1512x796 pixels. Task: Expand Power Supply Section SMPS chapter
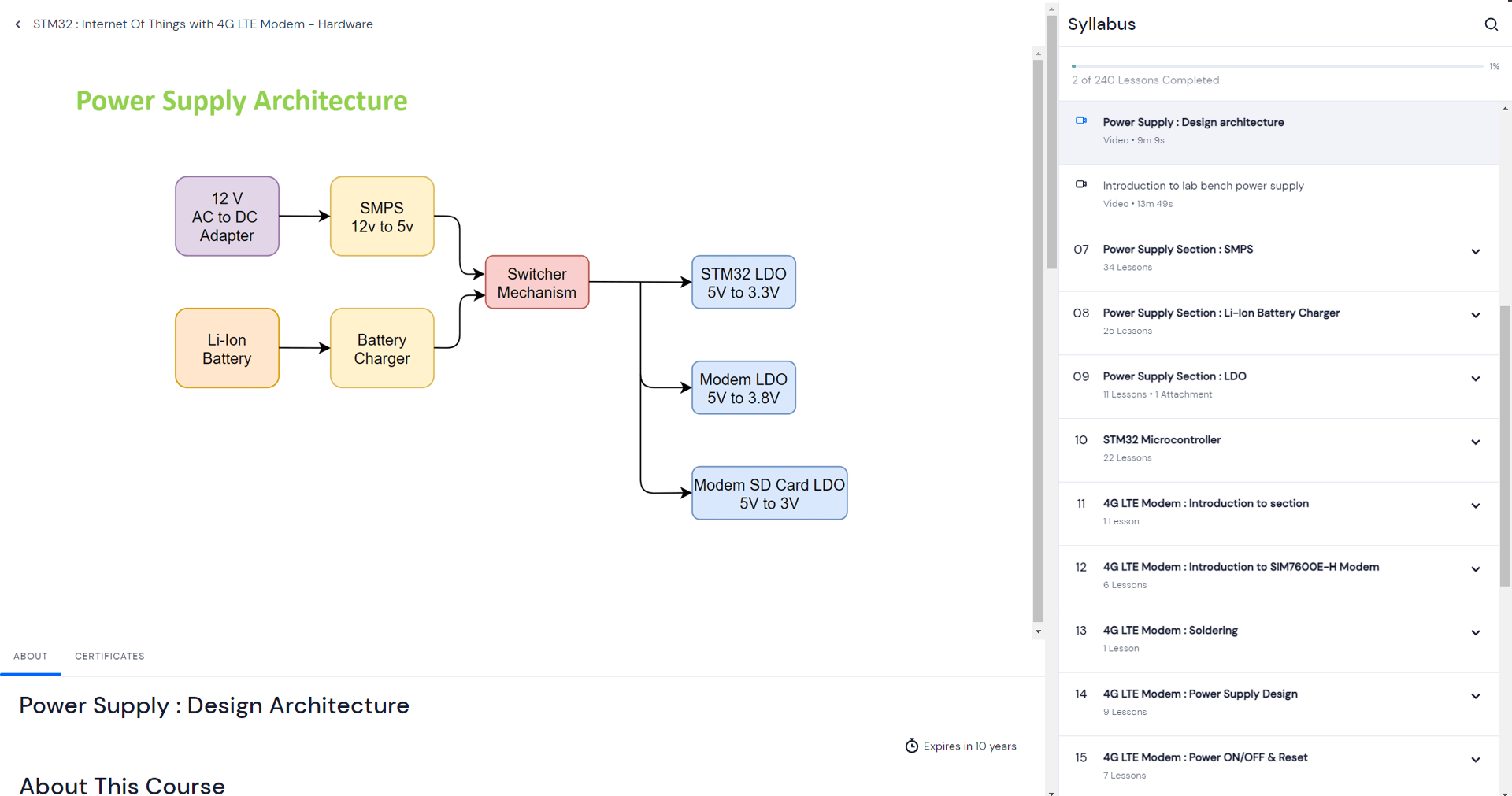point(1475,252)
